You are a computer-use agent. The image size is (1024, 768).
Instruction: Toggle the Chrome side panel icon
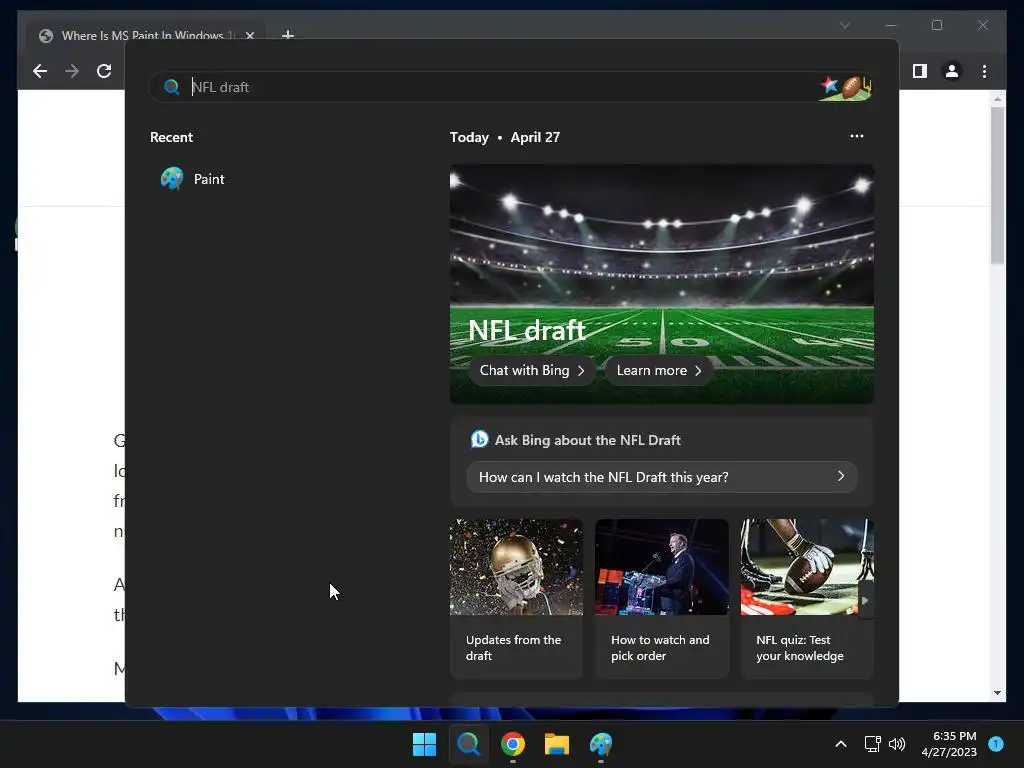[920, 71]
